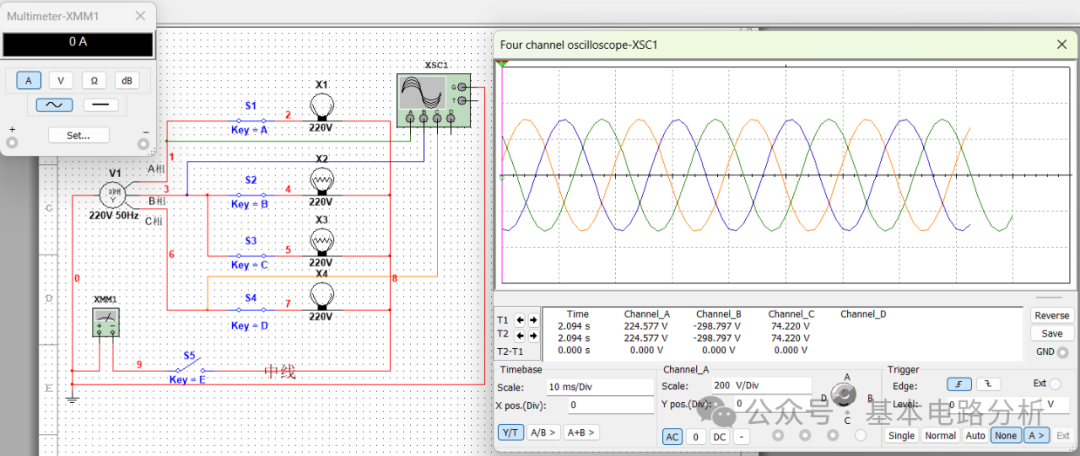Click the Timebase Scale field

(x=599, y=386)
